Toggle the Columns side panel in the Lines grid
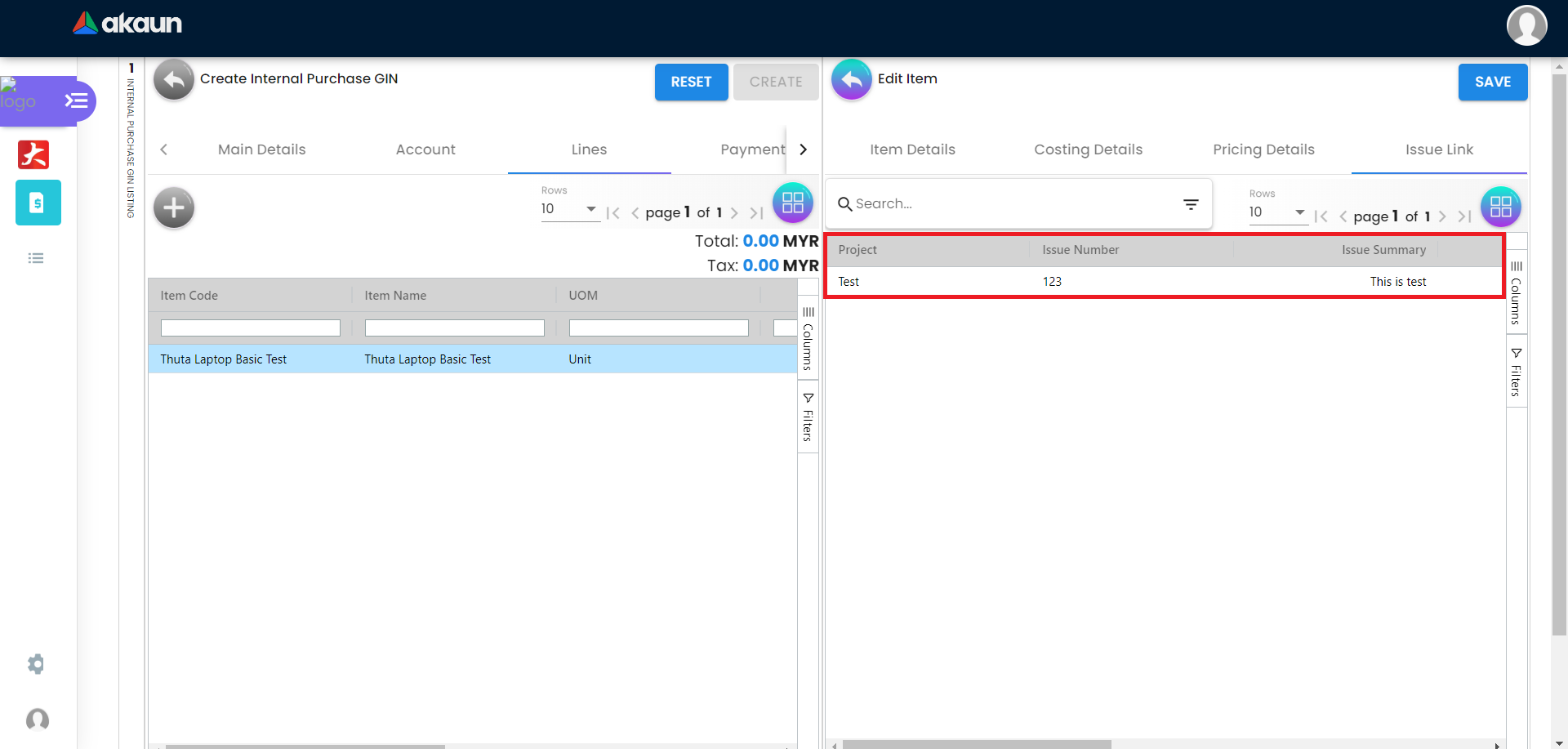The height and width of the screenshot is (749, 1568). coord(808,339)
